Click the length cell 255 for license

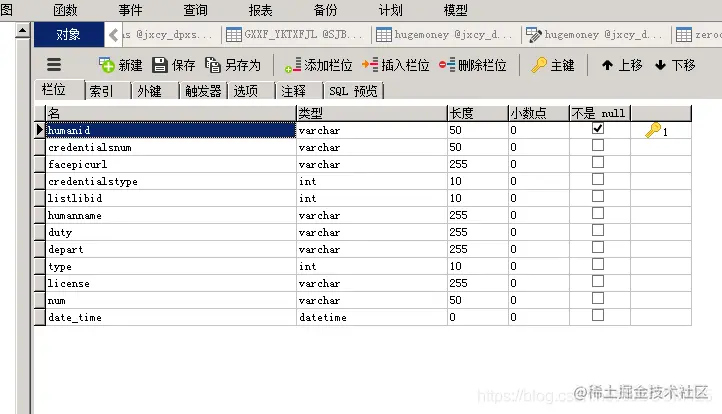coord(477,283)
